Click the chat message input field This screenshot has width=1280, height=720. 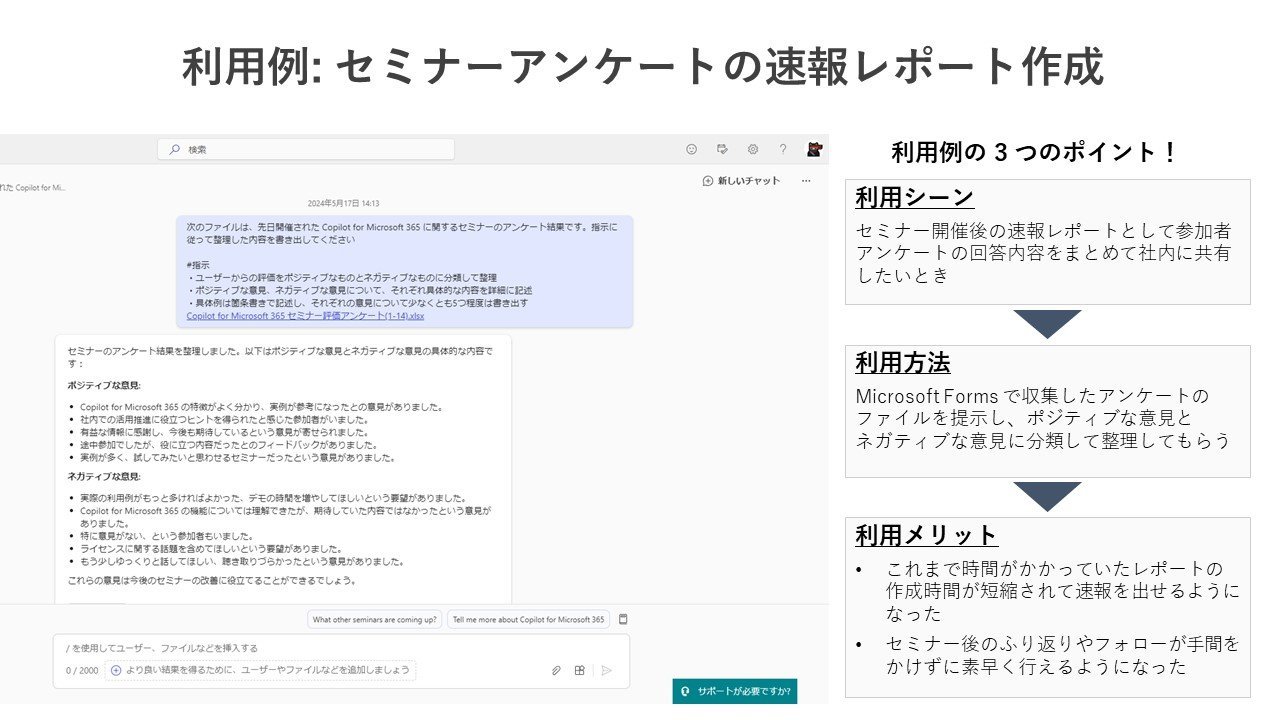[x=341, y=648]
